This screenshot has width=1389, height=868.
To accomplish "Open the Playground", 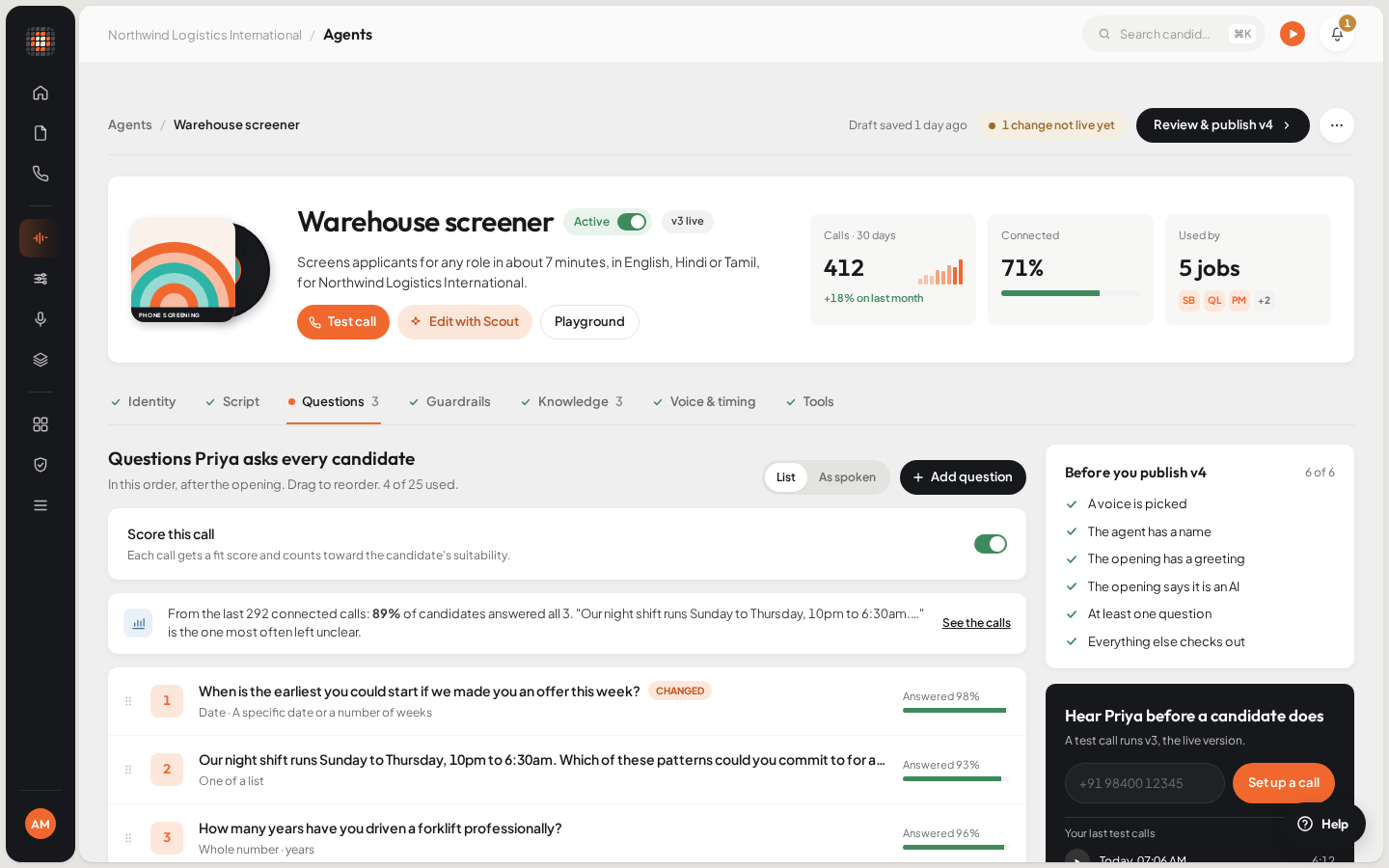I will pyautogui.click(x=589, y=322).
